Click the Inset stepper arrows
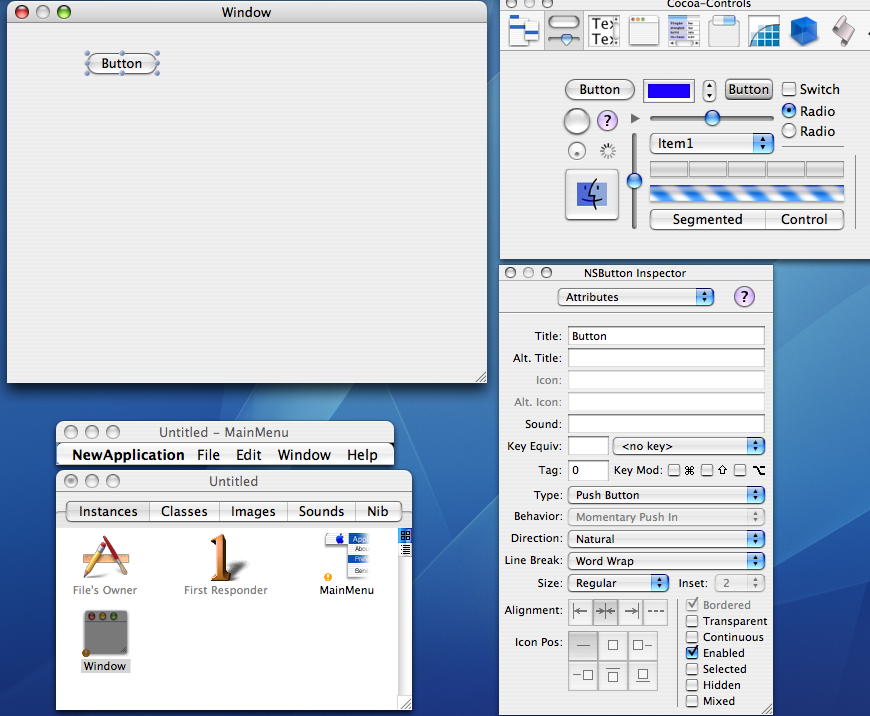 click(x=755, y=583)
